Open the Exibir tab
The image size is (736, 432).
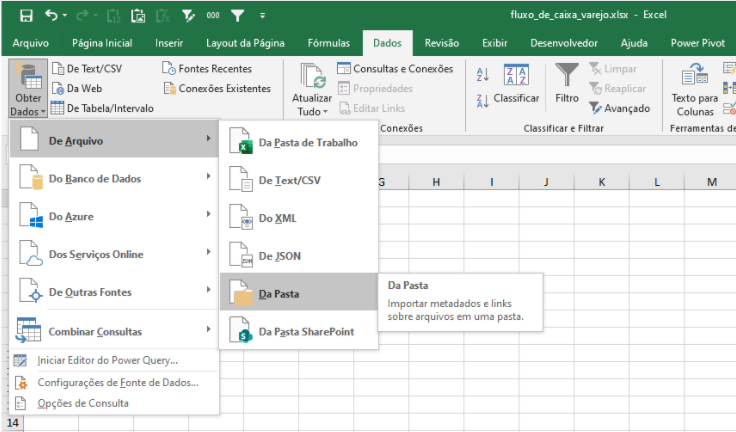tap(495, 43)
